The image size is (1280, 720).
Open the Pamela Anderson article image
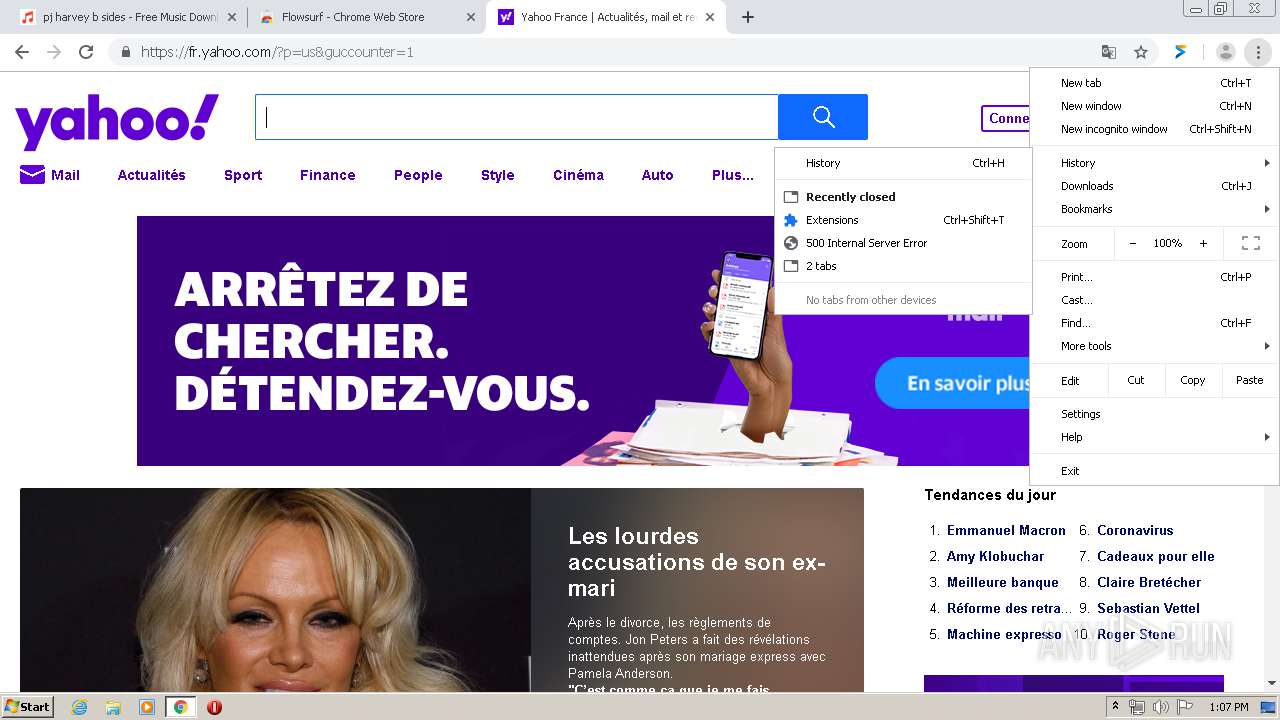pyautogui.click(x=276, y=590)
